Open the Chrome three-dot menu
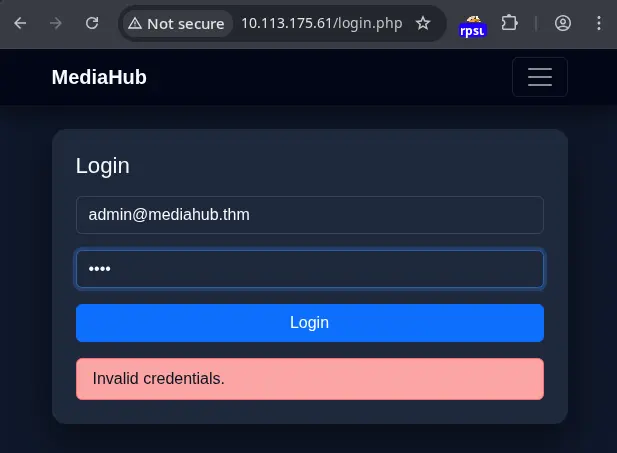The height and width of the screenshot is (453, 617). [599, 23]
